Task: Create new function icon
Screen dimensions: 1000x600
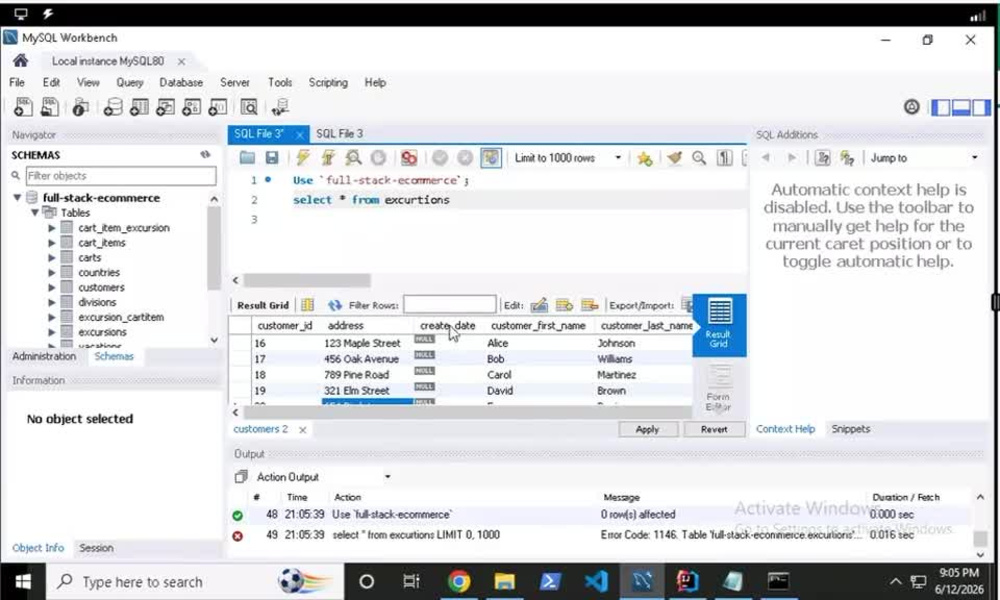Action: click(x=217, y=107)
